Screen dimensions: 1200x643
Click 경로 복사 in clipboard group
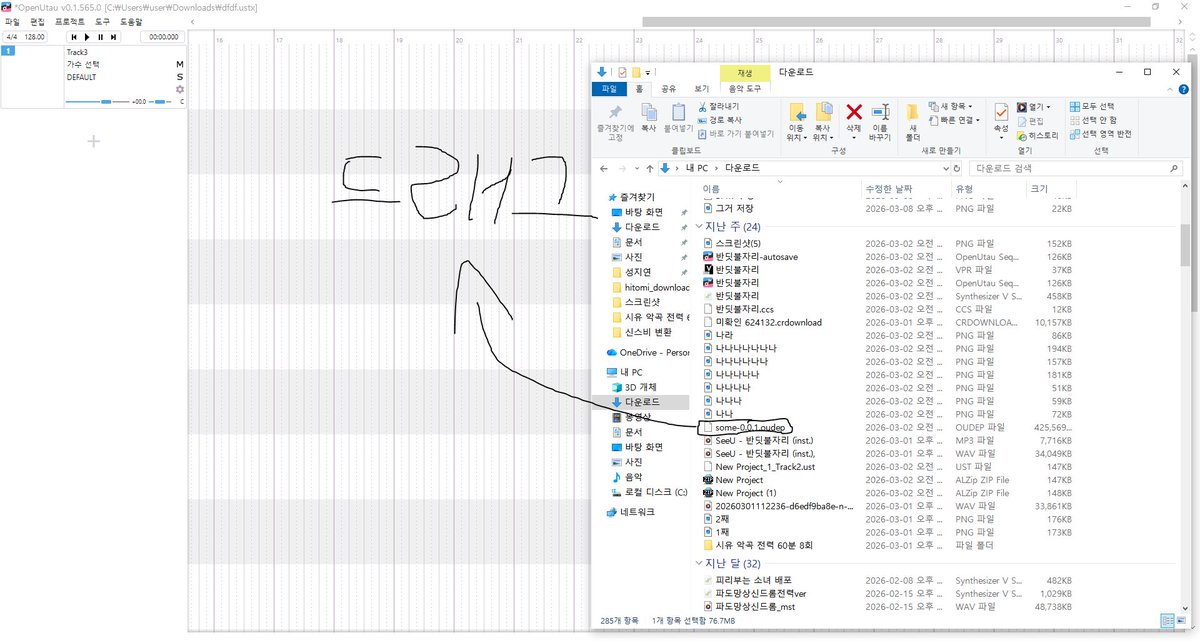[722, 119]
